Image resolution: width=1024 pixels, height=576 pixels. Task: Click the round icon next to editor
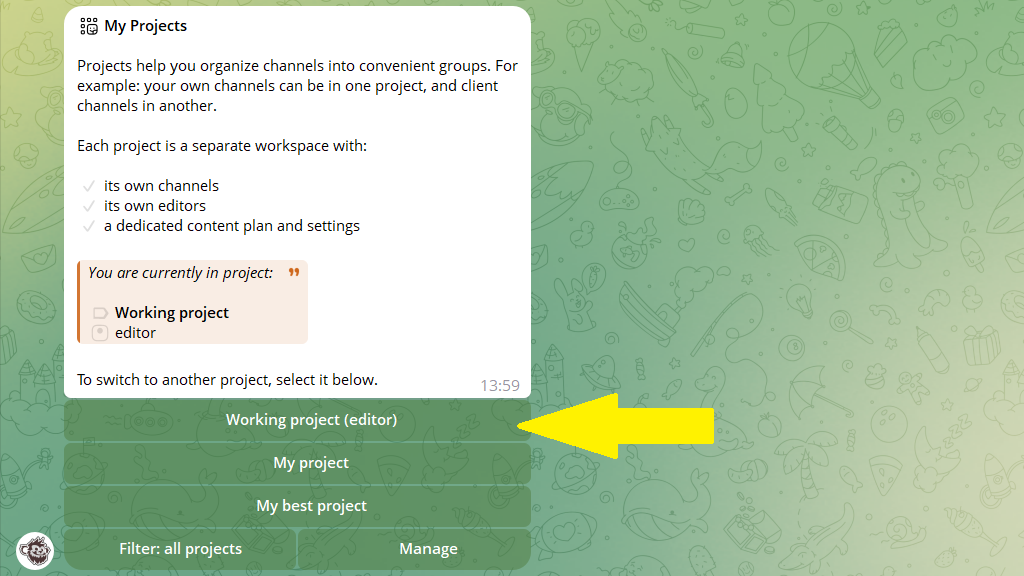[x=100, y=332]
